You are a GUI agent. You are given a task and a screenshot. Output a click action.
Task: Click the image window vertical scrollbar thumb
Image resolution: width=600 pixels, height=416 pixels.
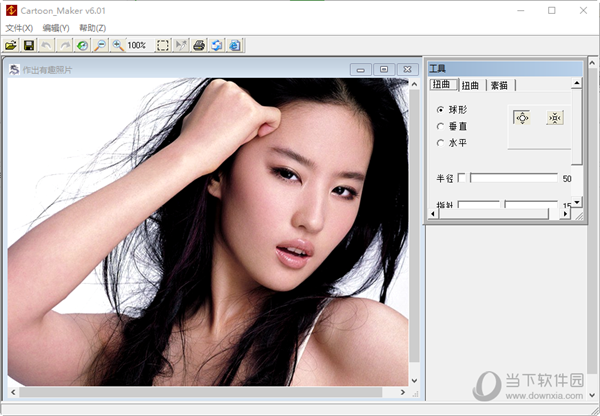(x=414, y=227)
